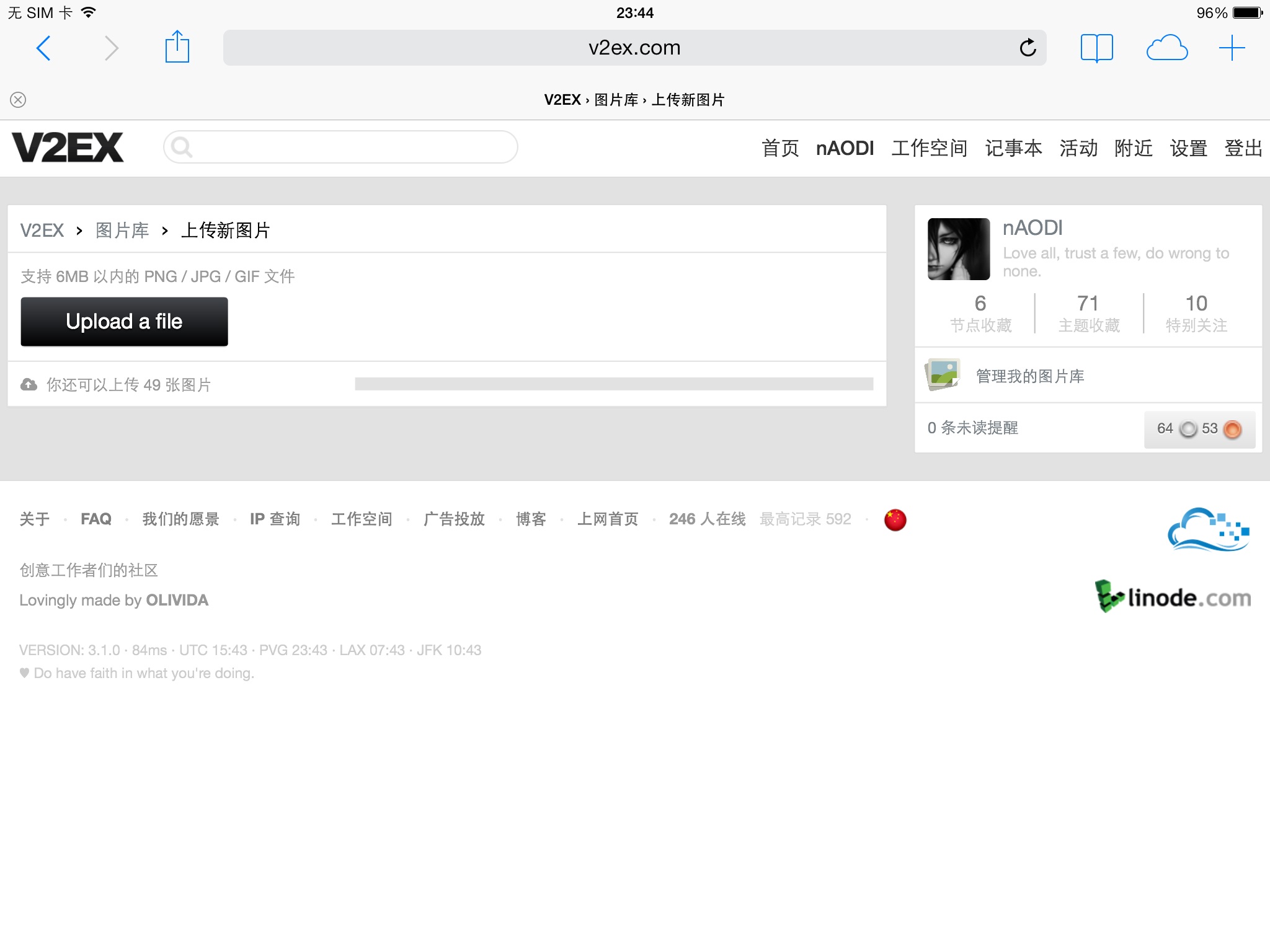
Task: Click the nAODI avatar thumbnail
Action: pyautogui.click(x=958, y=249)
